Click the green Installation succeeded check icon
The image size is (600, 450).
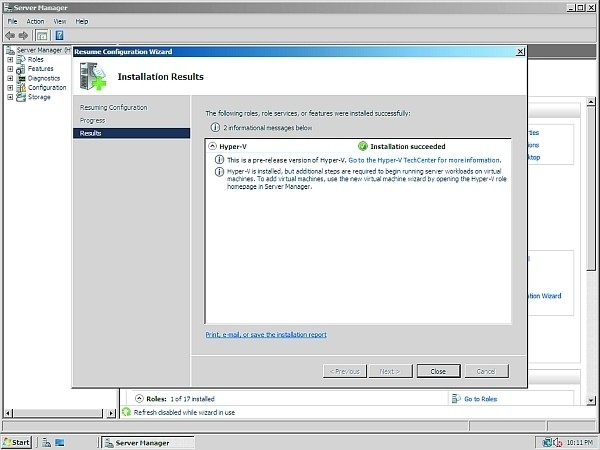362,146
